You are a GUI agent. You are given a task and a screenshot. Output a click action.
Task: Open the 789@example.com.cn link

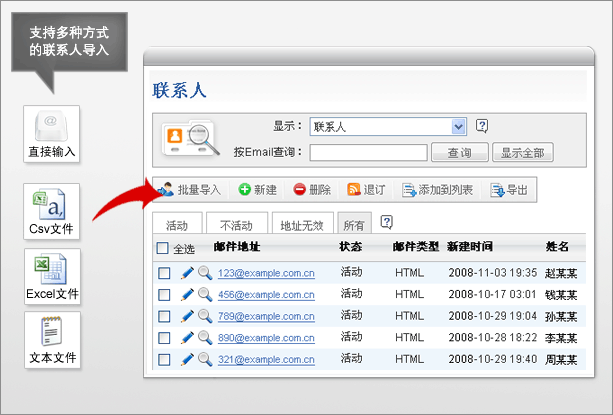coord(266,316)
